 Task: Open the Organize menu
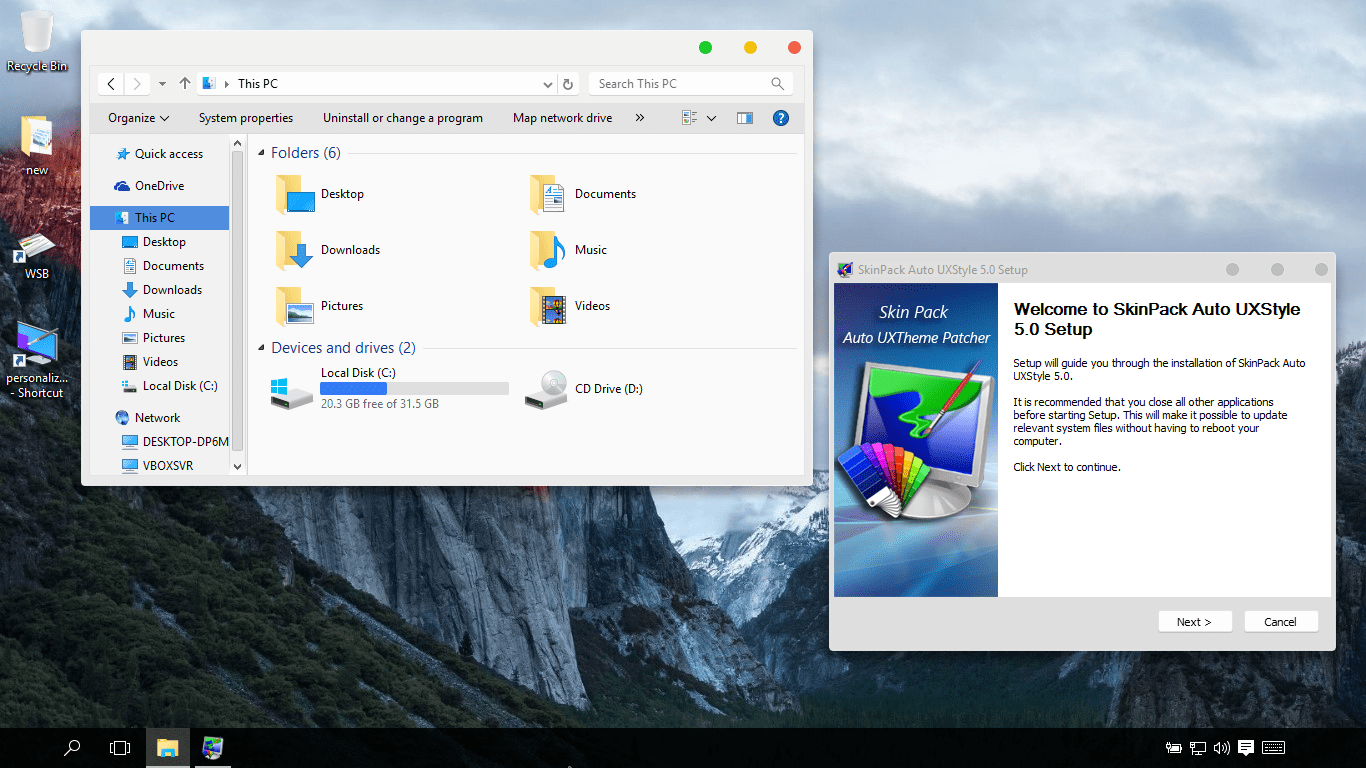tap(139, 118)
